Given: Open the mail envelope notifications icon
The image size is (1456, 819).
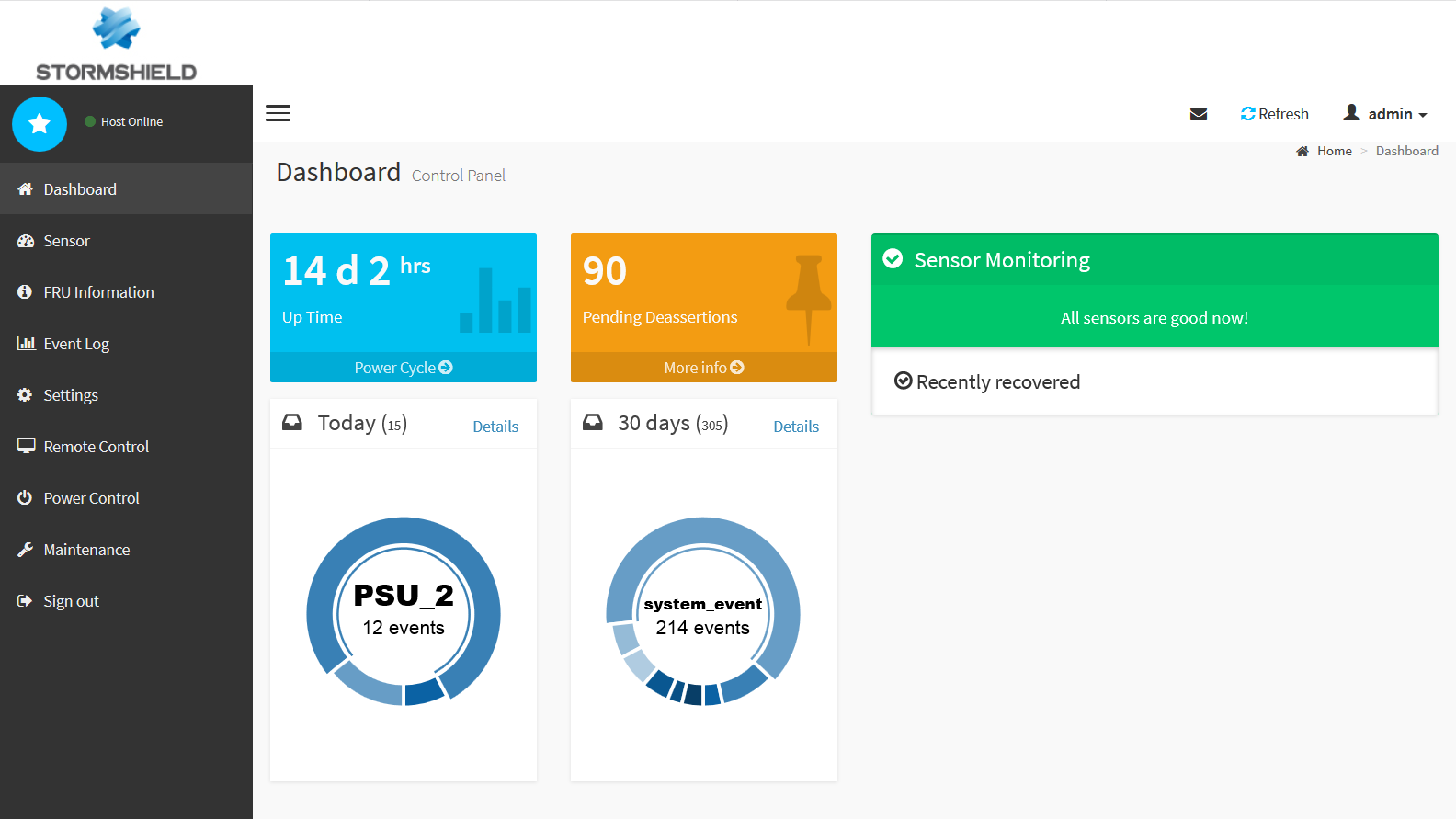Looking at the screenshot, I should (1198, 114).
